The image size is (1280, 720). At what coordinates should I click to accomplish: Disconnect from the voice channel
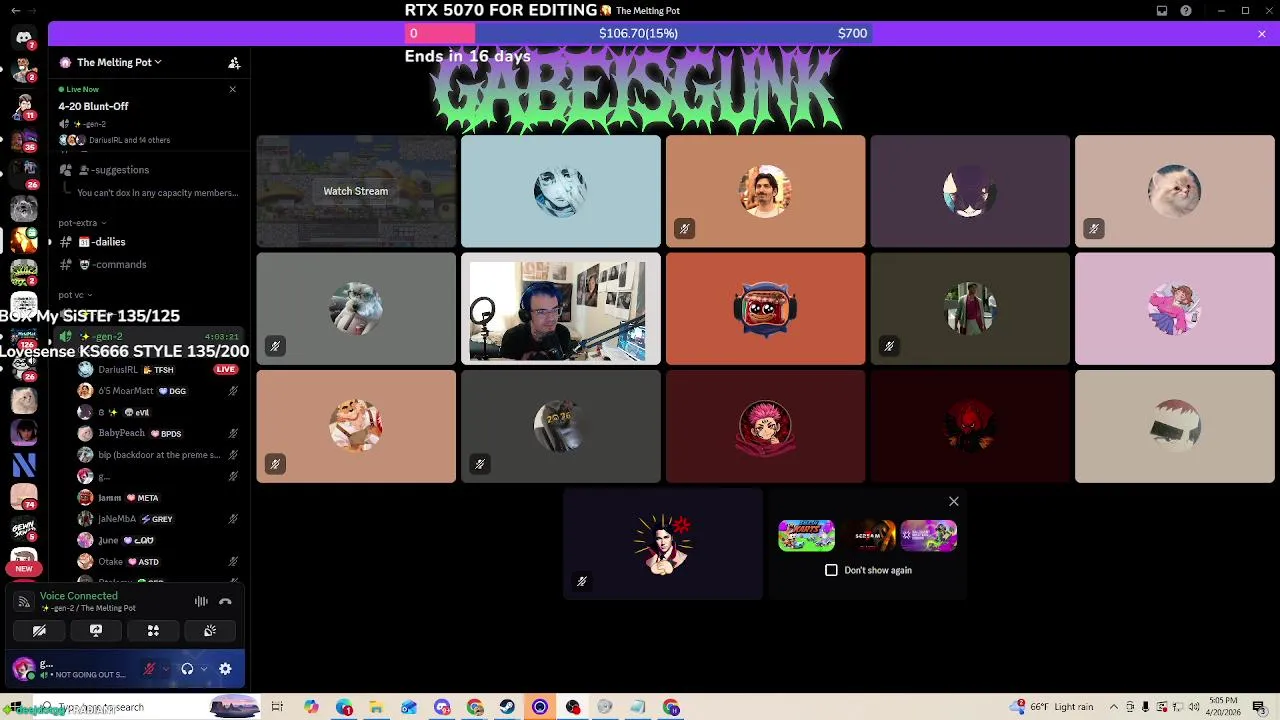click(x=225, y=601)
